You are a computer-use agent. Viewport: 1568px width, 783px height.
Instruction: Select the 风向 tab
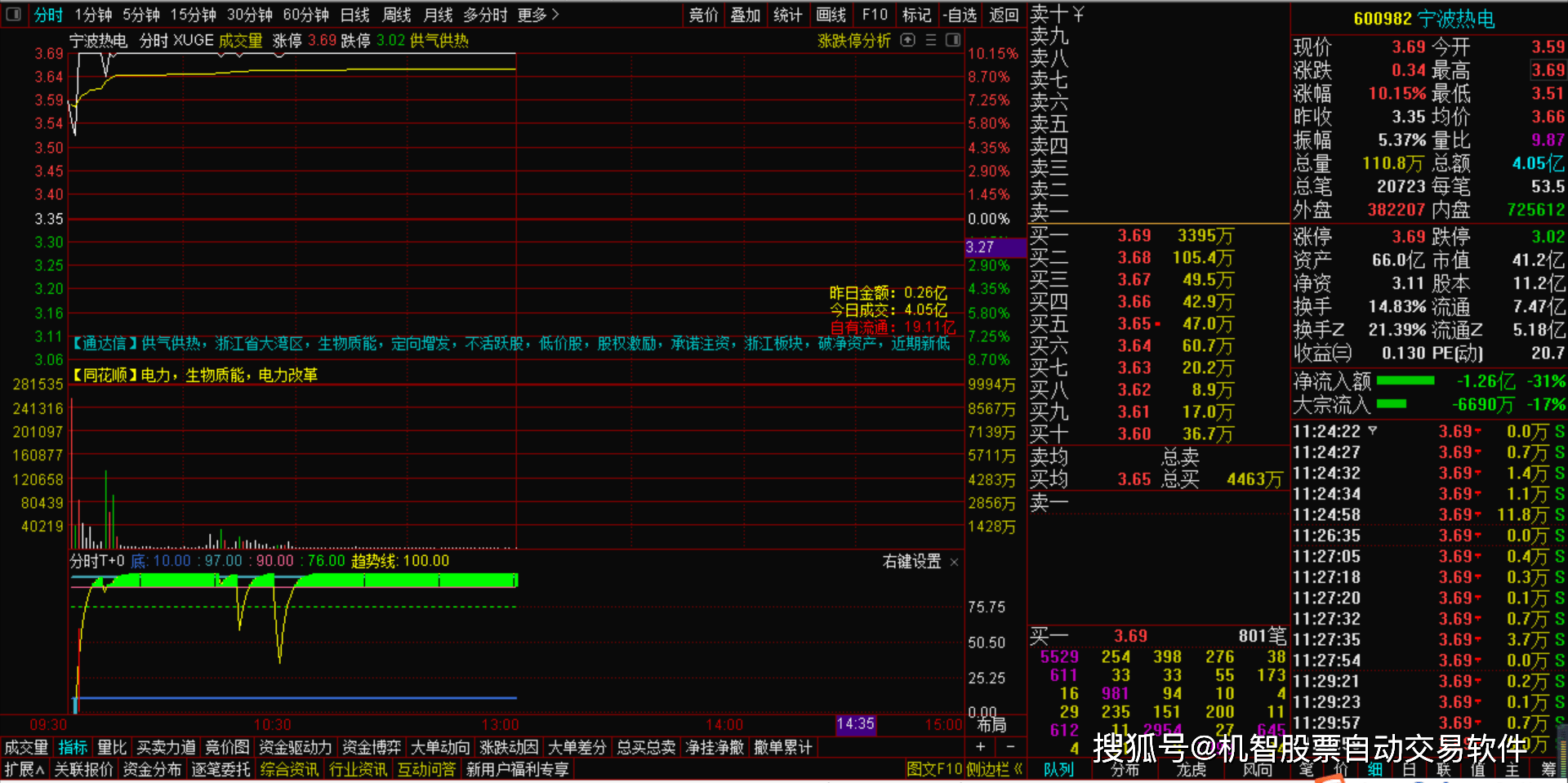click(1258, 769)
